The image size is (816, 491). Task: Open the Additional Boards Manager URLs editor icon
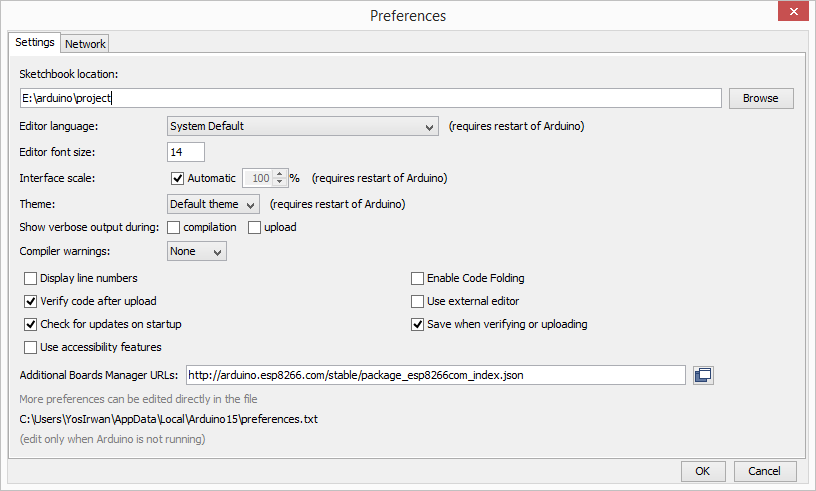click(703, 375)
